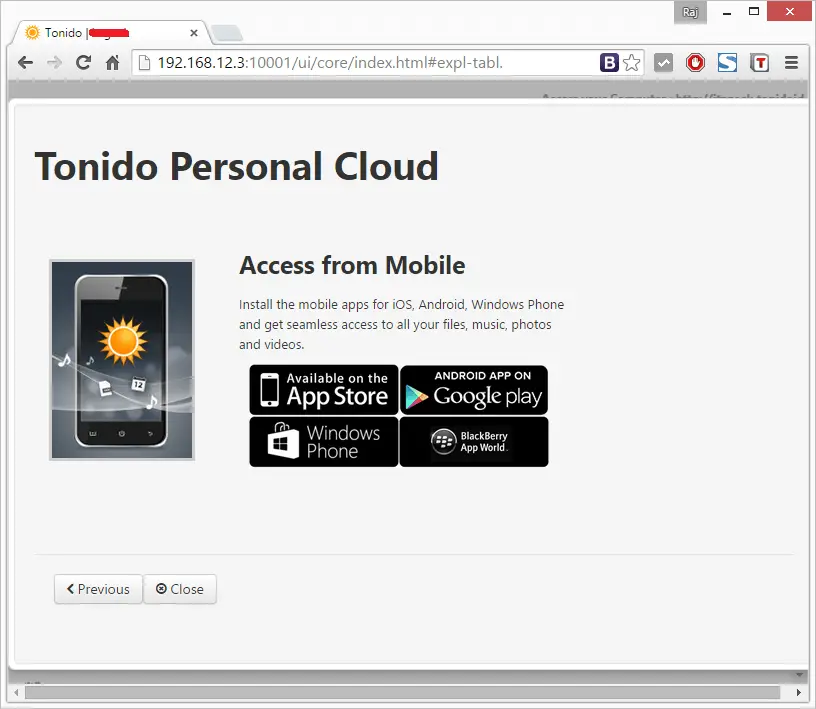Open the App Store download badge
The image size is (816, 709).
pos(324,390)
